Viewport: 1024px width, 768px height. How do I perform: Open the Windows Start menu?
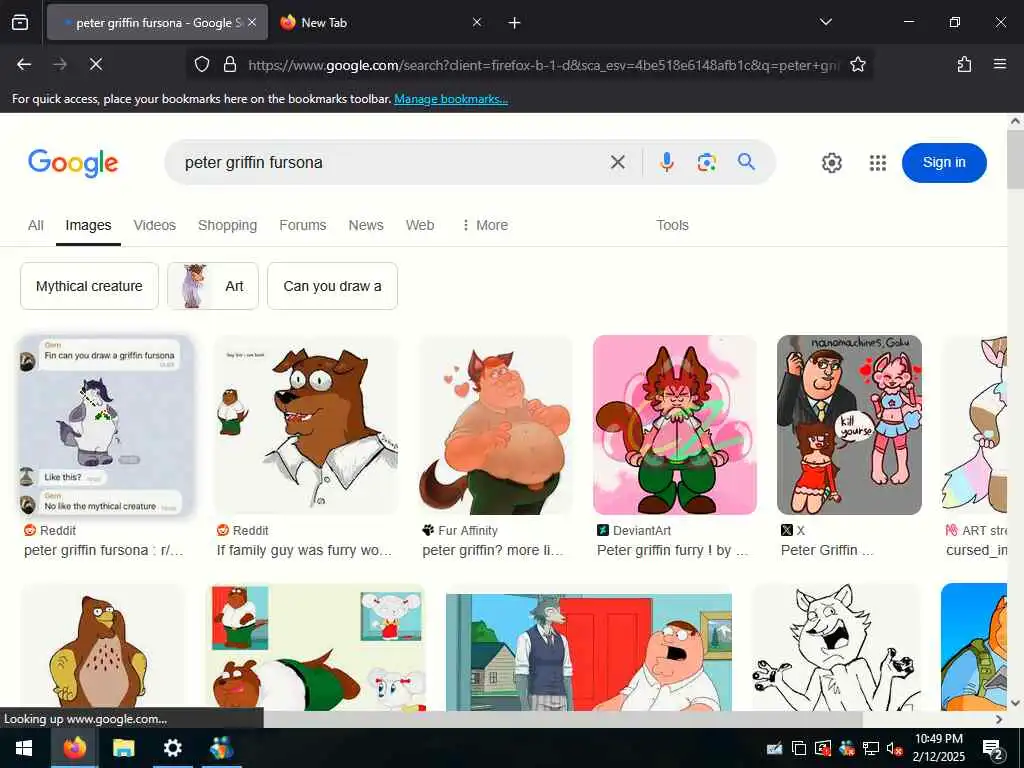coord(24,748)
